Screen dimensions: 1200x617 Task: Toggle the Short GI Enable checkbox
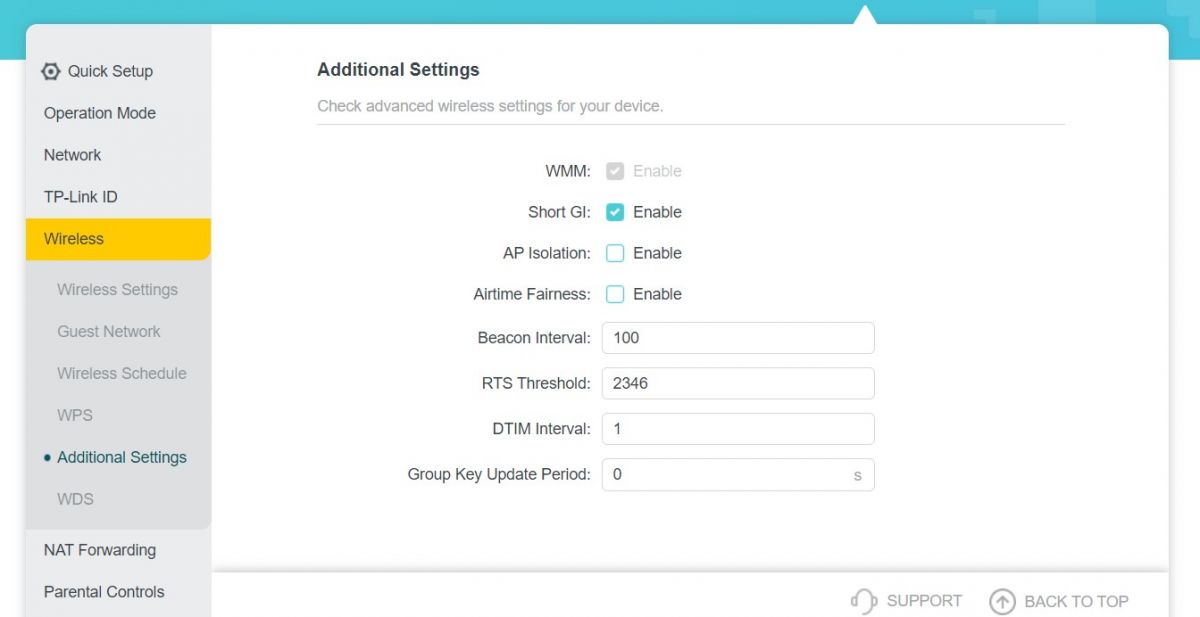615,212
